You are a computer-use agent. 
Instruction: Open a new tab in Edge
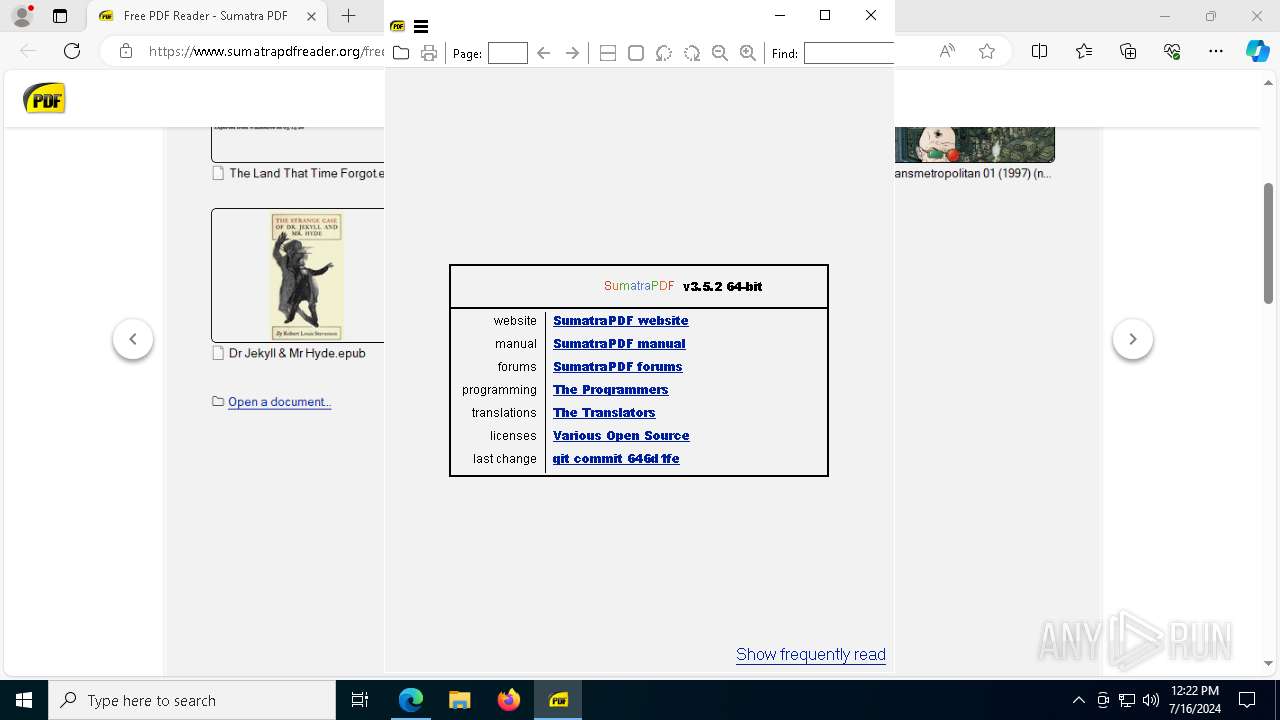pos(349,16)
